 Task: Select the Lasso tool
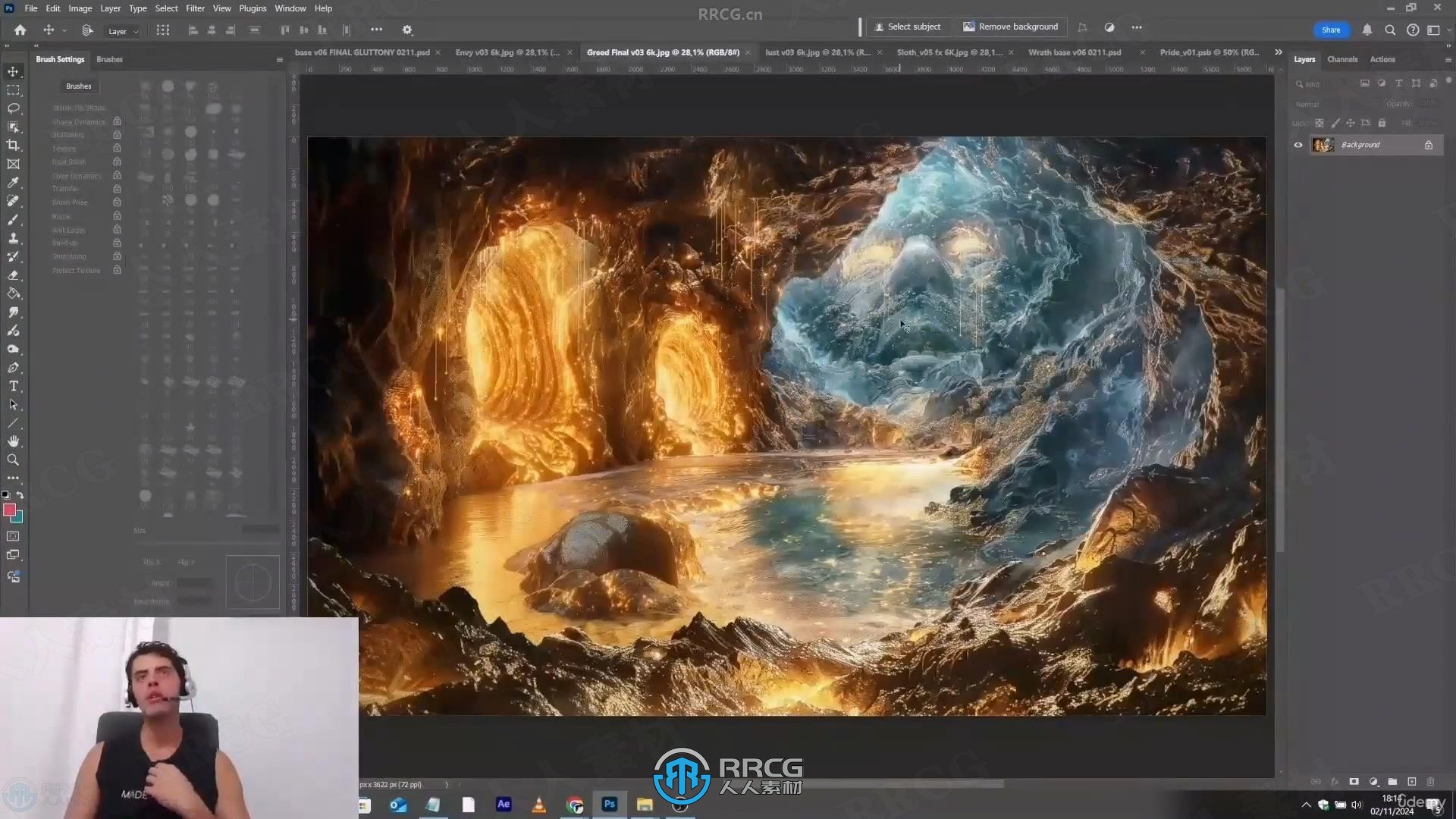pos(14,108)
